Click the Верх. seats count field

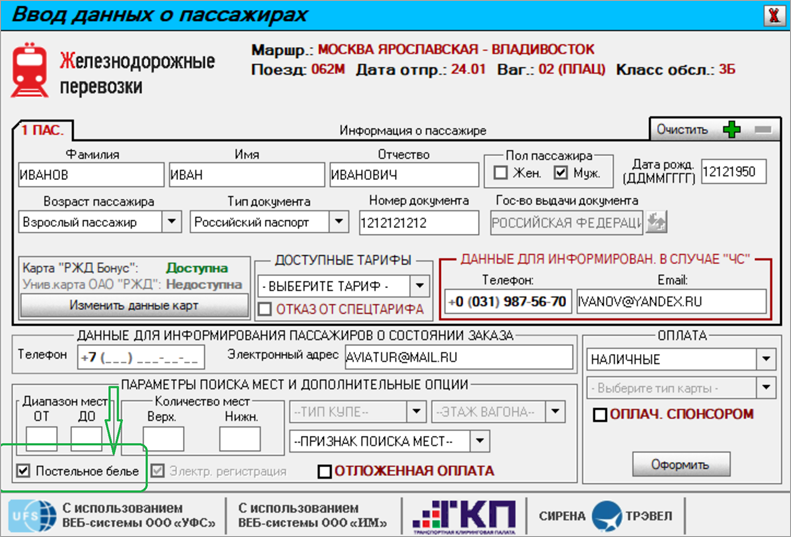[x=163, y=439]
